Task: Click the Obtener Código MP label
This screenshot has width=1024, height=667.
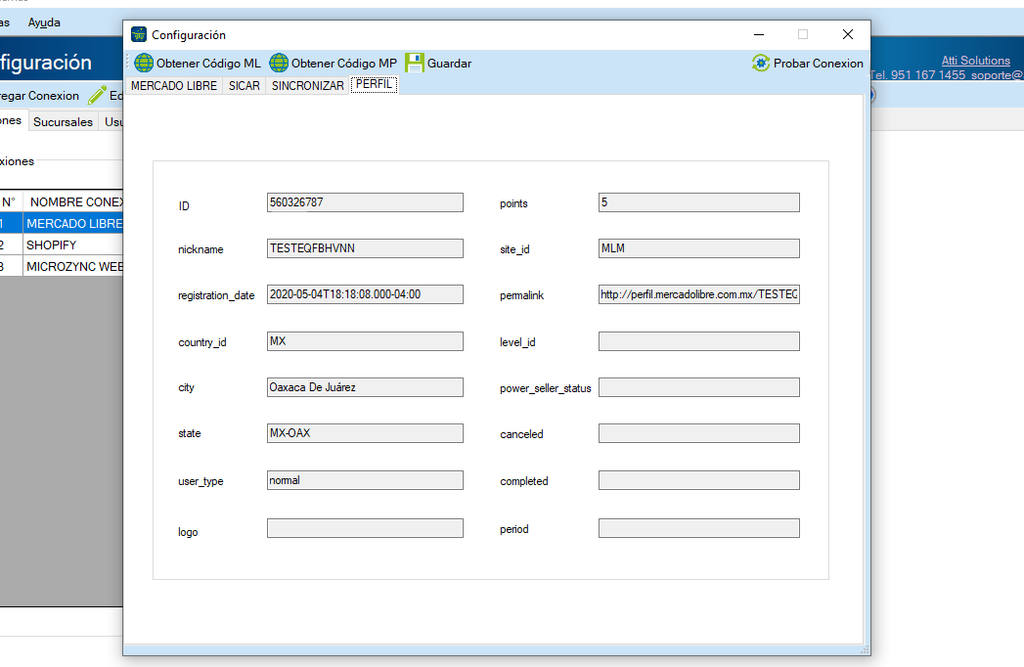Action: [x=344, y=63]
